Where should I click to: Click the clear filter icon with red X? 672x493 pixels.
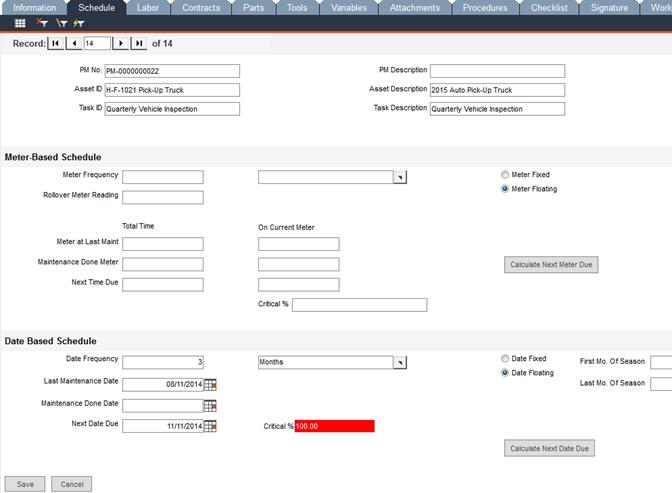[x=41, y=22]
